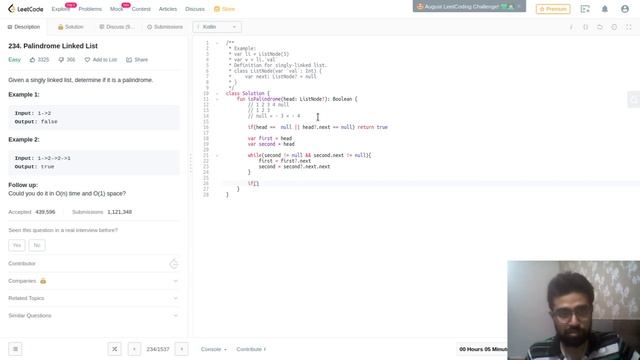Click the panel divider handle
The width and height of the screenshot is (640, 360).
click(190, 163)
